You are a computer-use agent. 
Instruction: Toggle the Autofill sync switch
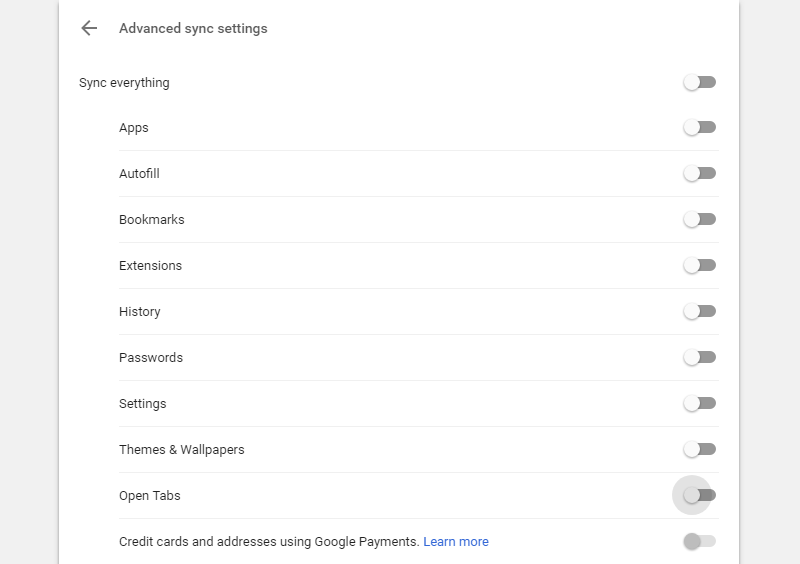pos(700,173)
